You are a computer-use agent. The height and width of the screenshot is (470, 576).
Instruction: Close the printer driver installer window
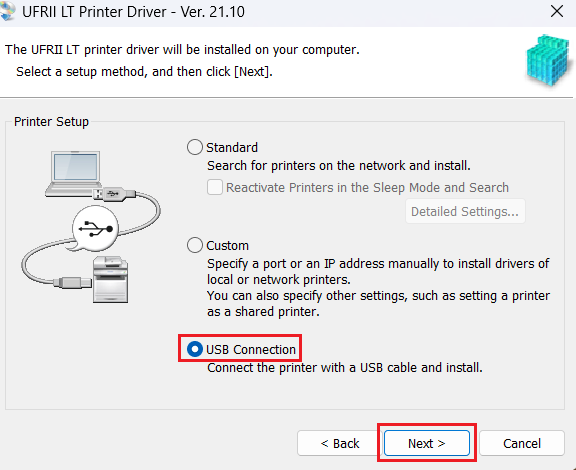coord(557,11)
